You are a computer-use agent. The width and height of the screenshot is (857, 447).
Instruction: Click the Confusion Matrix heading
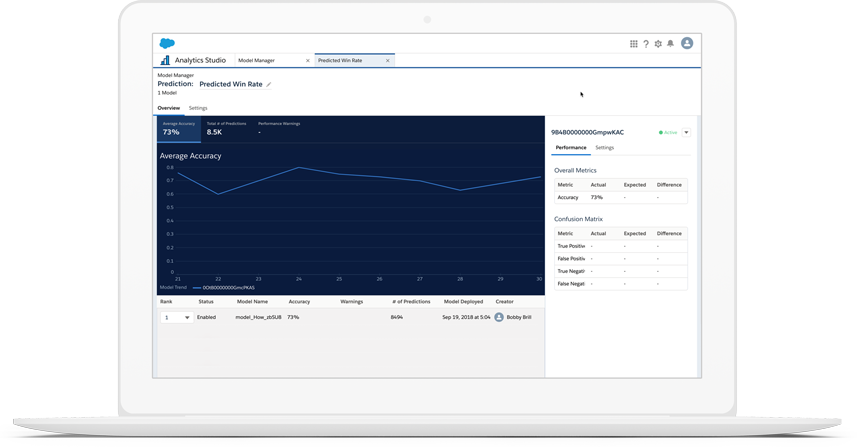point(578,219)
